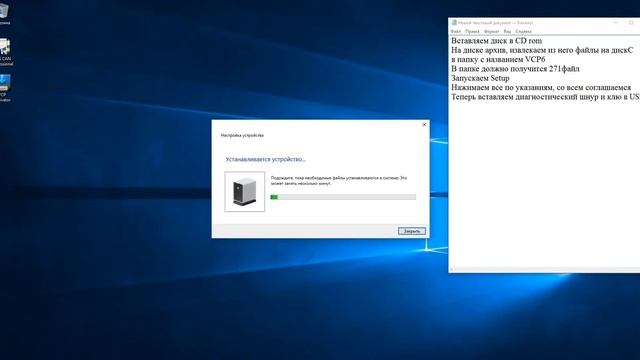This screenshot has height=360, width=640.
Task: Click the Закрыть button in device dialog
Action: [x=411, y=231]
